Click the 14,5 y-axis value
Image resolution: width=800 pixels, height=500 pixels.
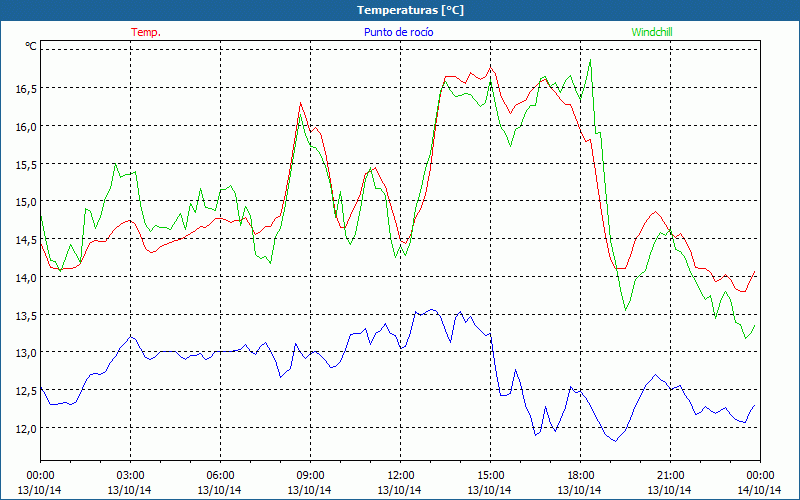[26, 240]
